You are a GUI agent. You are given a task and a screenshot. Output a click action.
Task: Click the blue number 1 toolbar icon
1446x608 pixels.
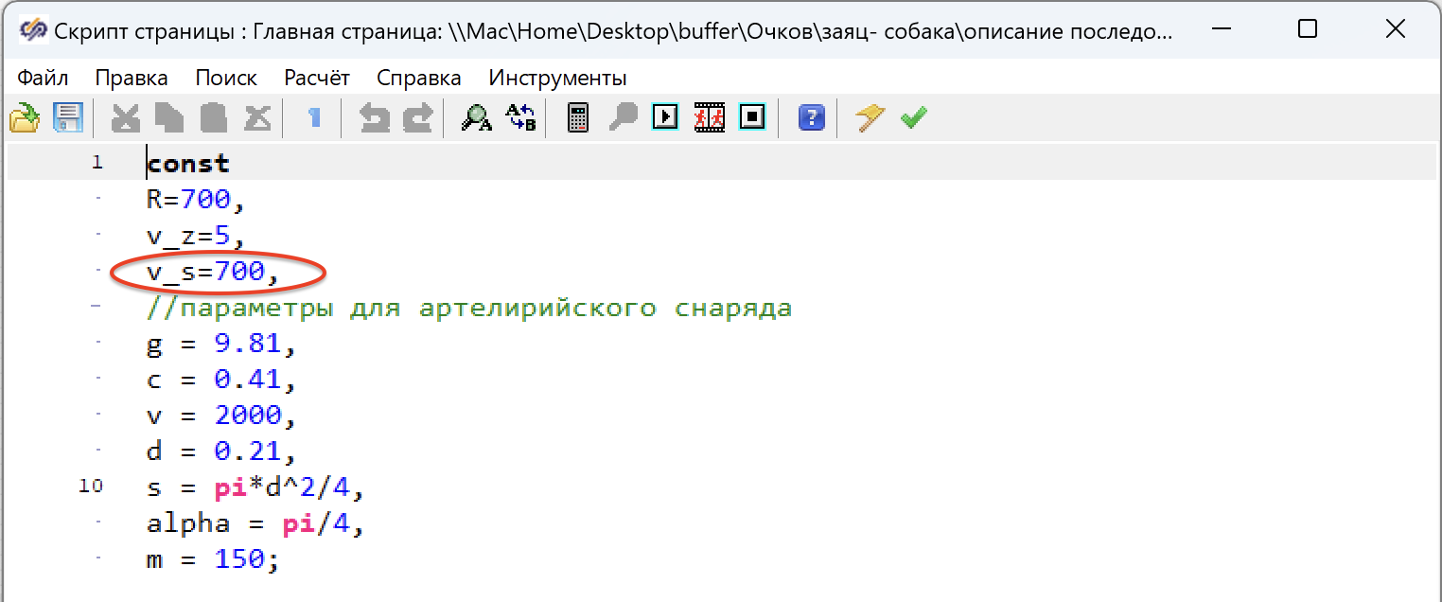tap(315, 118)
